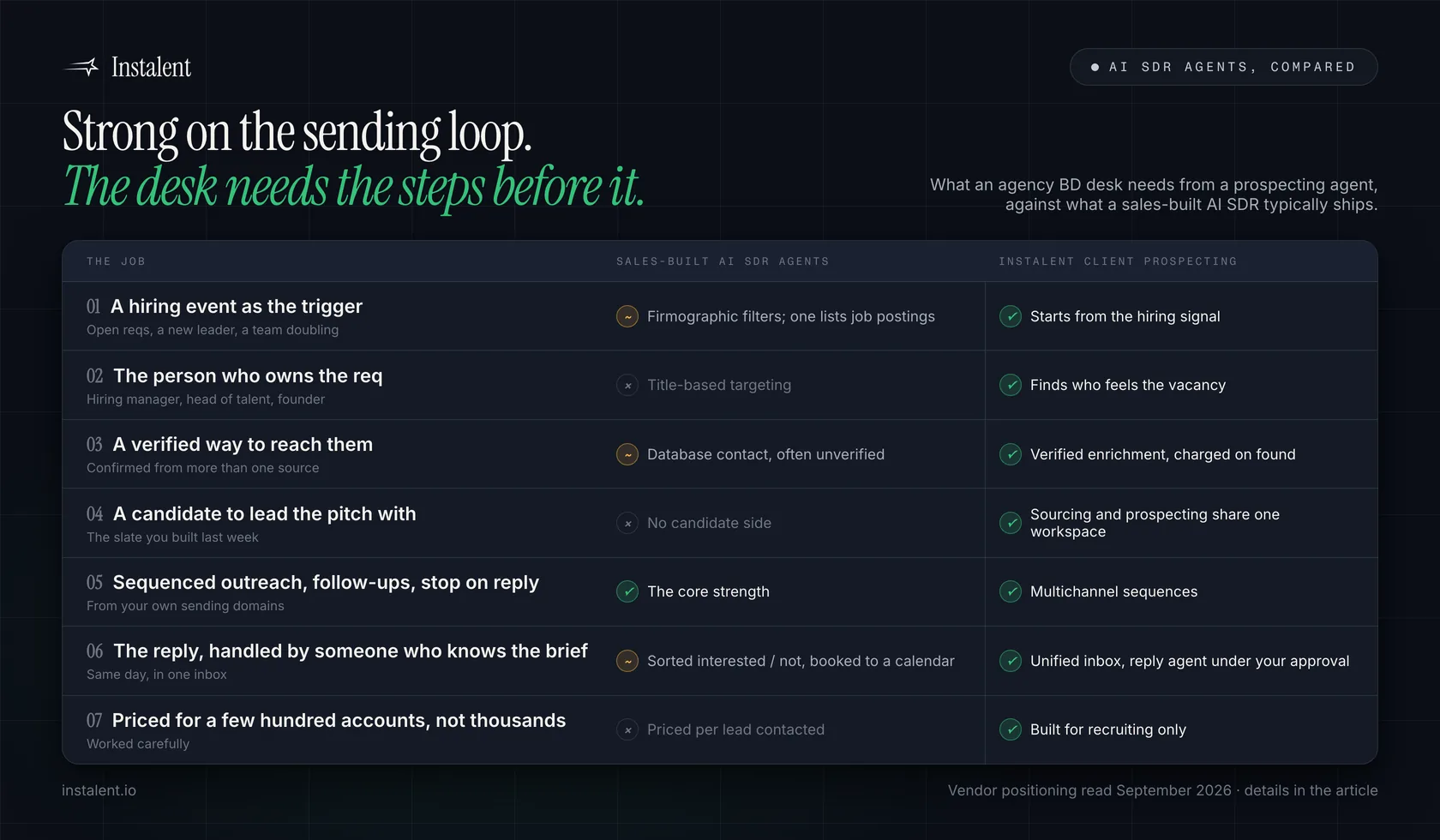The height and width of the screenshot is (840, 1440).
Task: Click the check icon beside Built for recruiting only
Action: [1011, 729]
